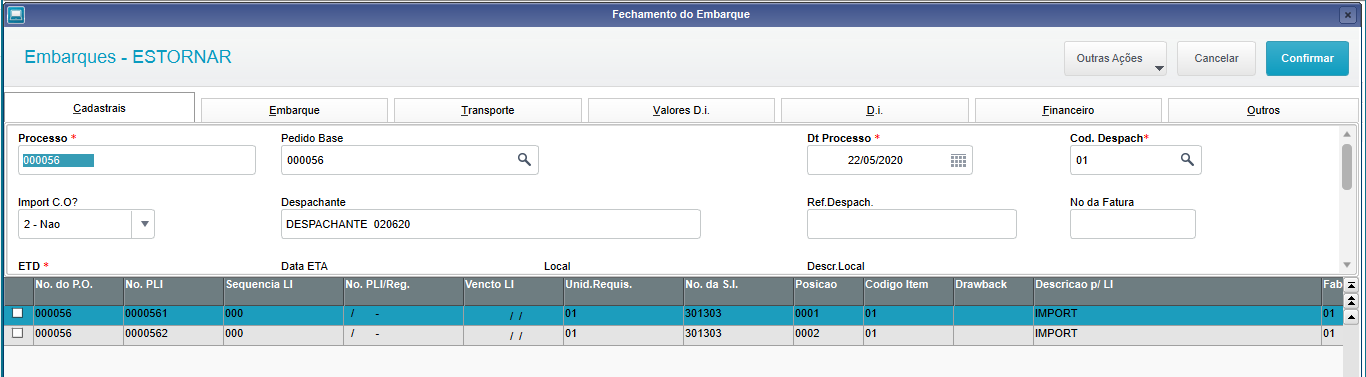Tick the checkbox for row PLI 0000562

(x=17, y=333)
